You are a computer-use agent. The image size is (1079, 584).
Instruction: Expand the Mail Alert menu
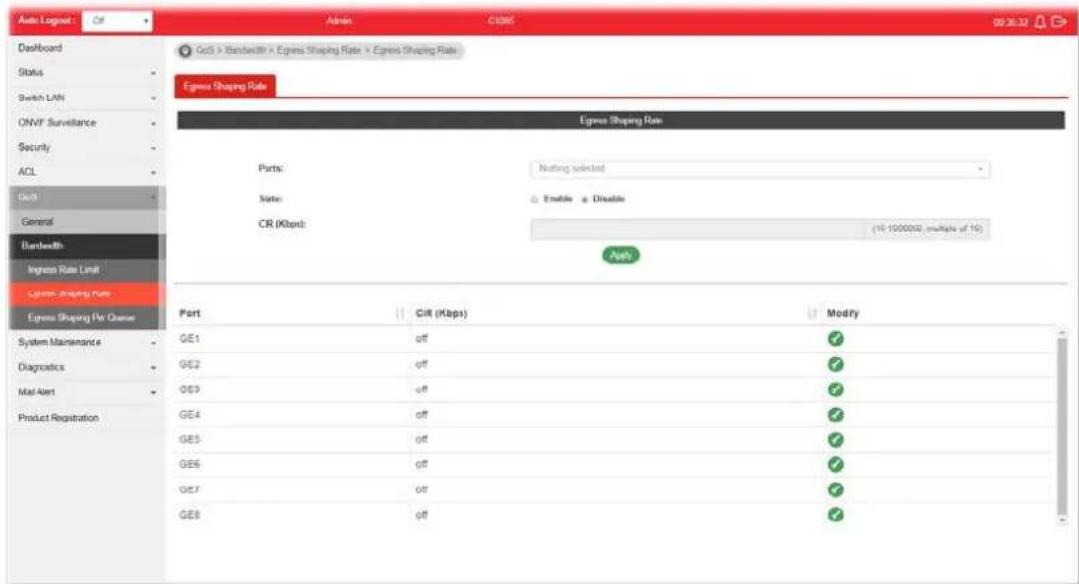[86, 392]
